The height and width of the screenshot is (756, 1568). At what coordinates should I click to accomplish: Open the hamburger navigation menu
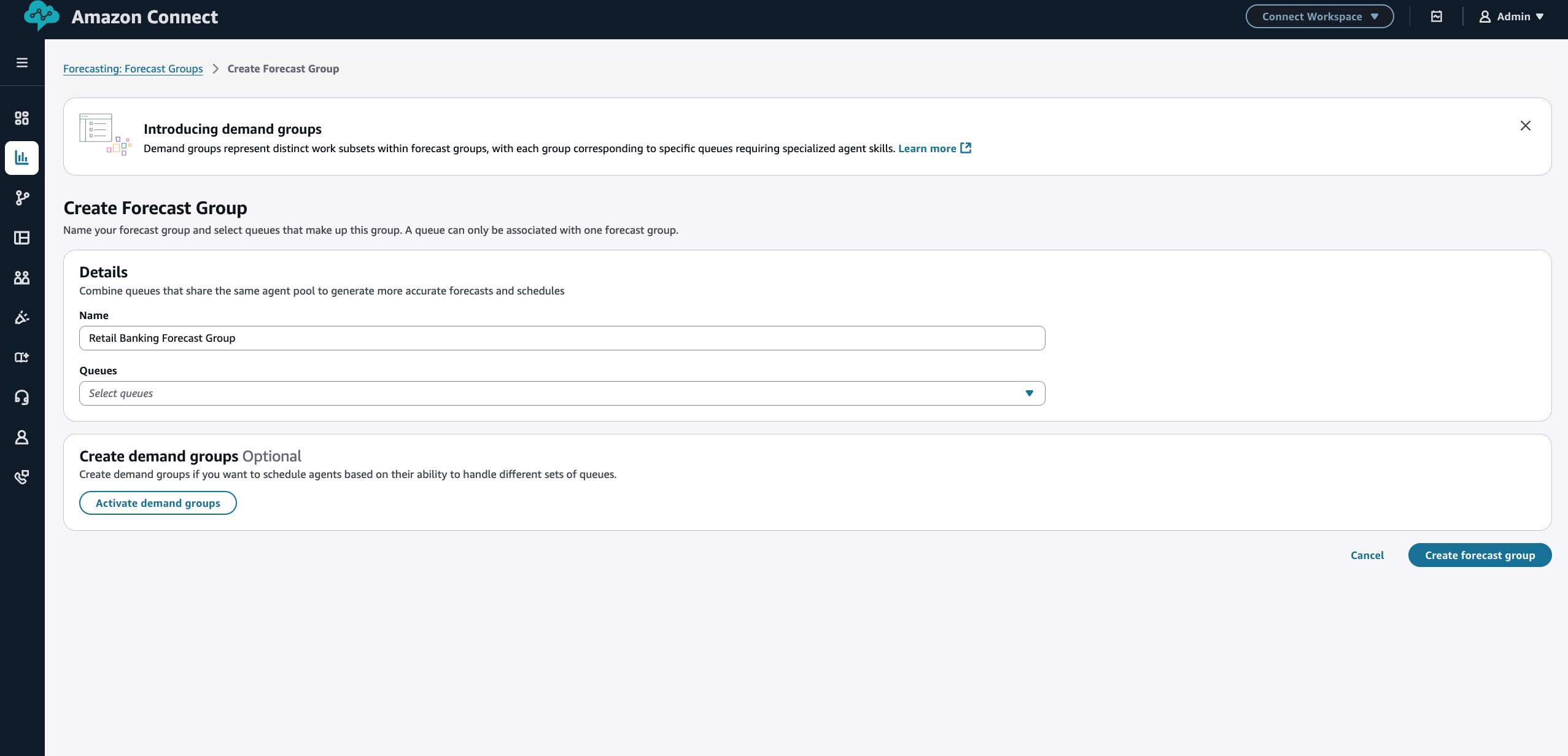click(22, 63)
